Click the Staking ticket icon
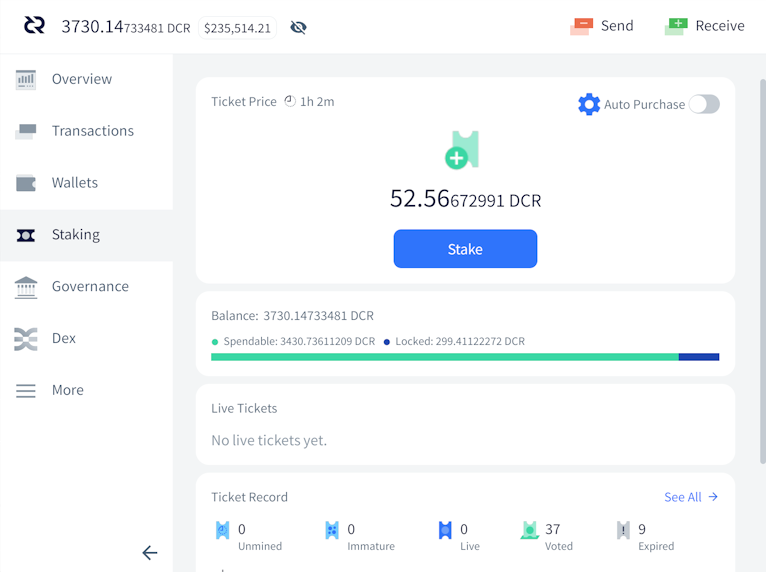The width and height of the screenshot is (766, 572). [x=25, y=235]
